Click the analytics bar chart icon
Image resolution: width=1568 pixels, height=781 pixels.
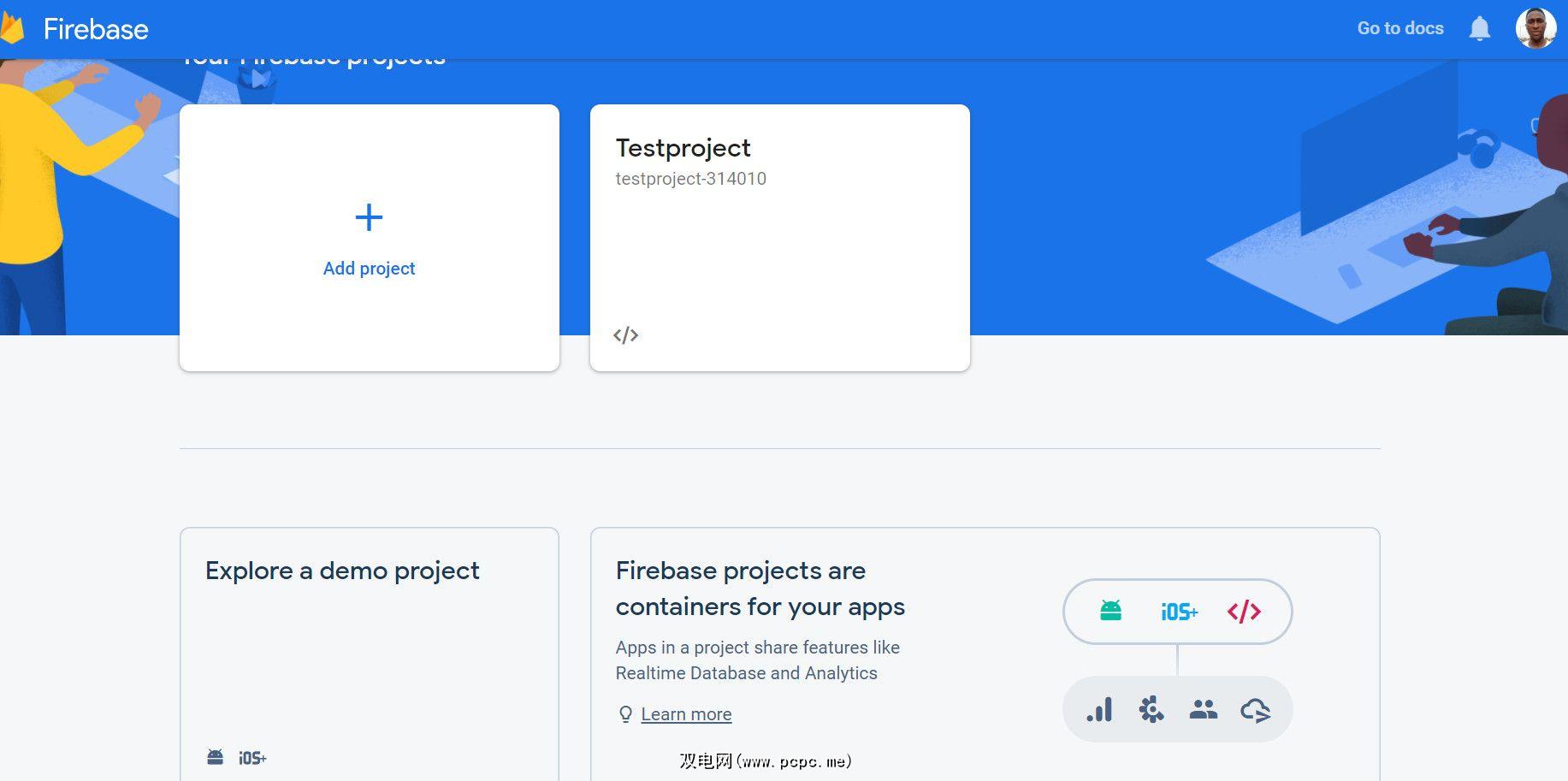click(1100, 710)
